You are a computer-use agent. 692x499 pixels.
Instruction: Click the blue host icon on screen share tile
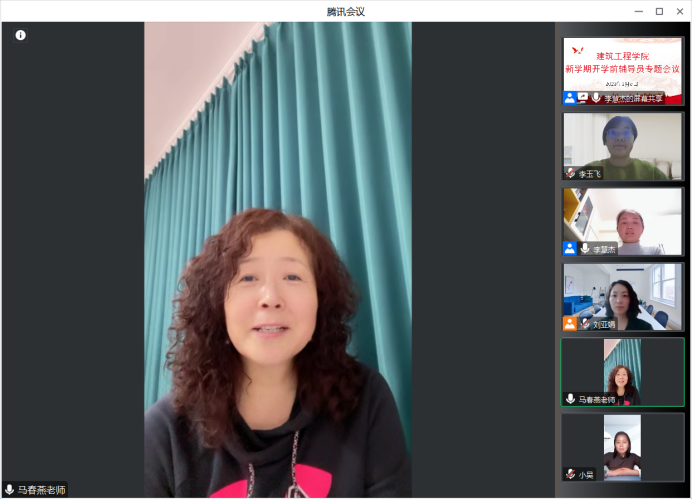pos(570,98)
